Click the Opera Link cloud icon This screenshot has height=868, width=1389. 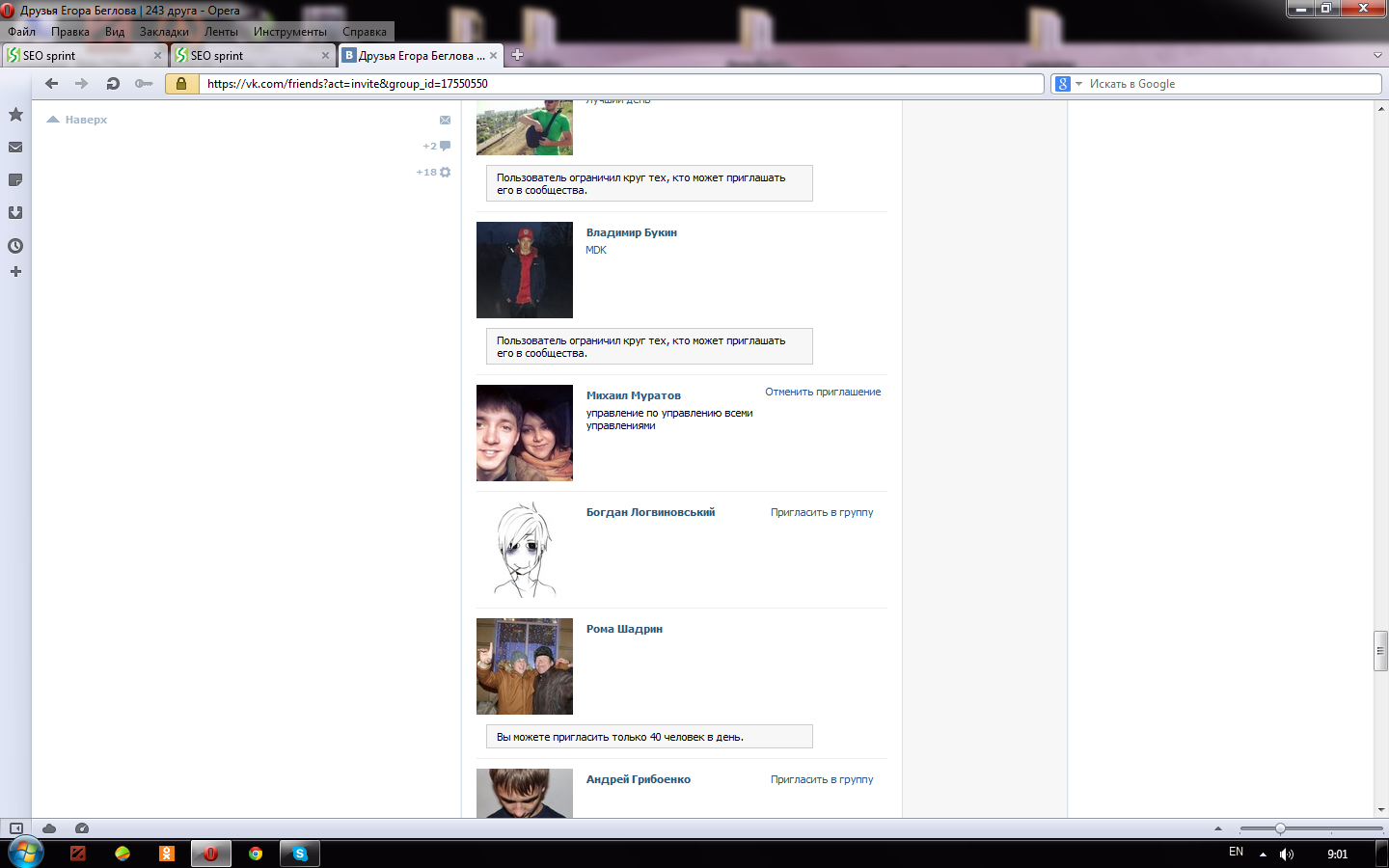point(49,828)
